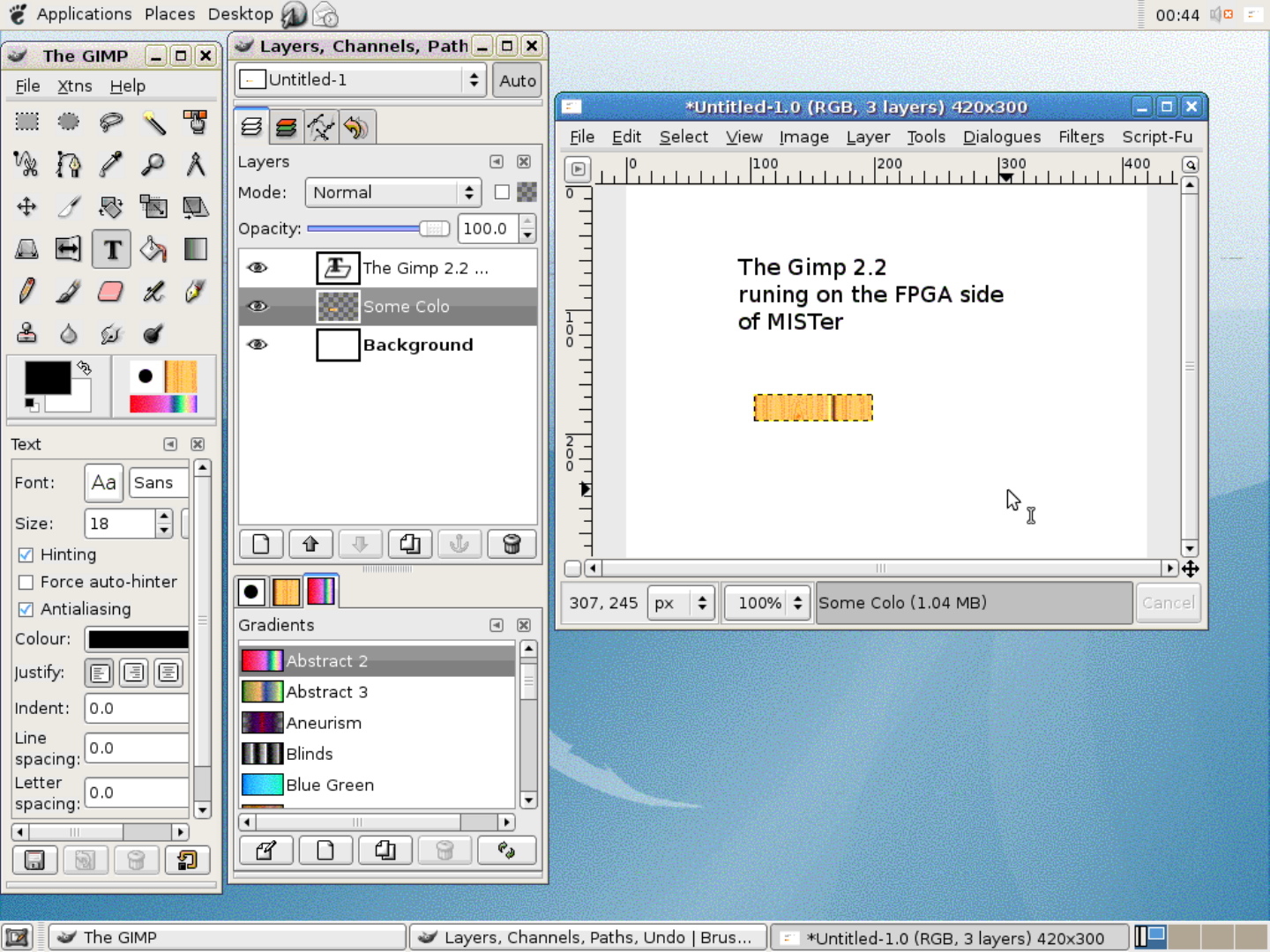Open Applications menu in top panel
The height and width of the screenshot is (952, 1270).
[x=84, y=14]
